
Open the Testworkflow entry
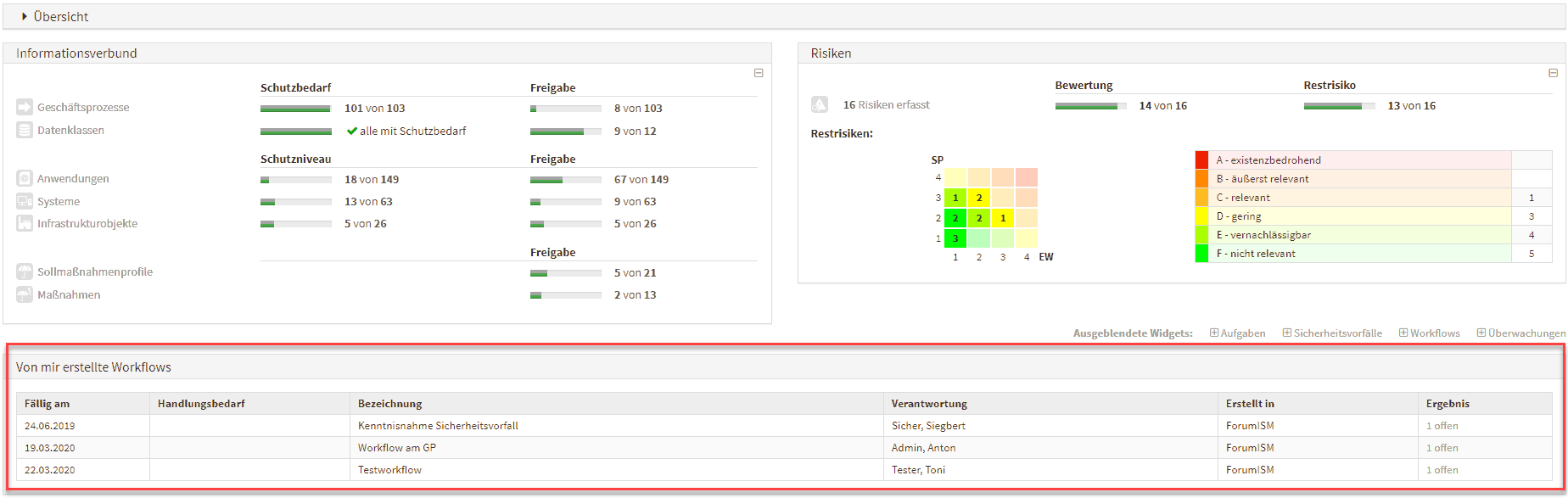click(389, 469)
